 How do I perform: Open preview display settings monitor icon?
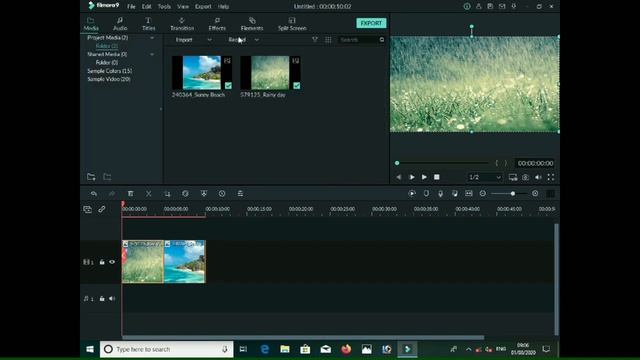click(x=513, y=177)
